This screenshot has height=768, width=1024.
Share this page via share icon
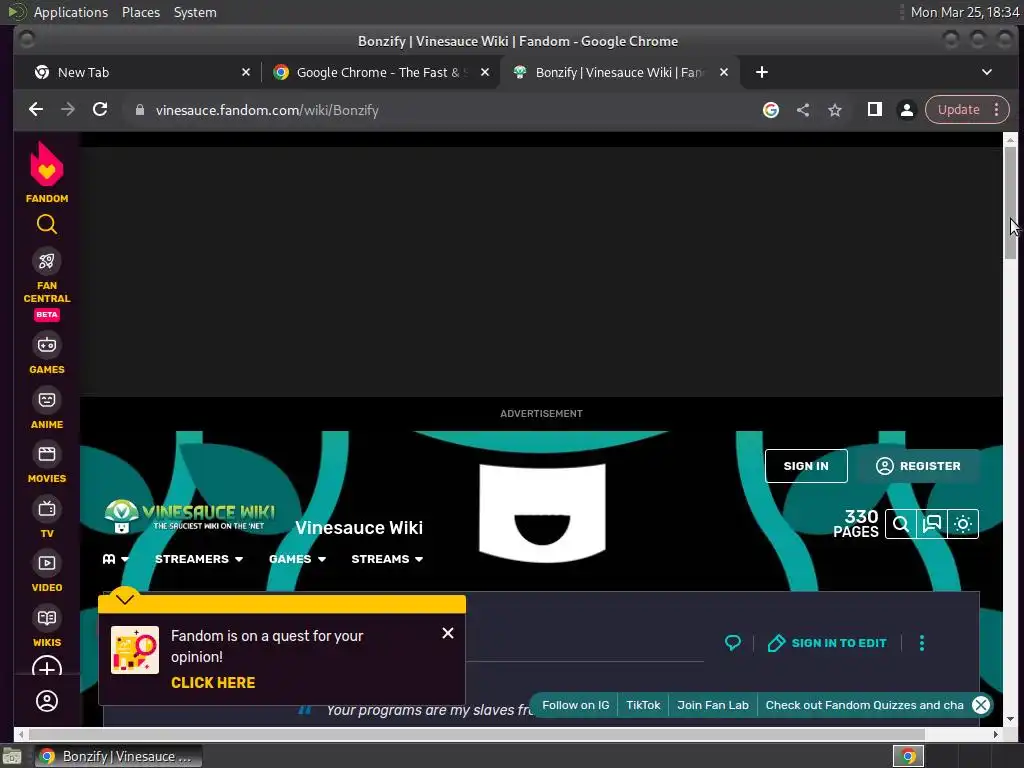[803, 110]
